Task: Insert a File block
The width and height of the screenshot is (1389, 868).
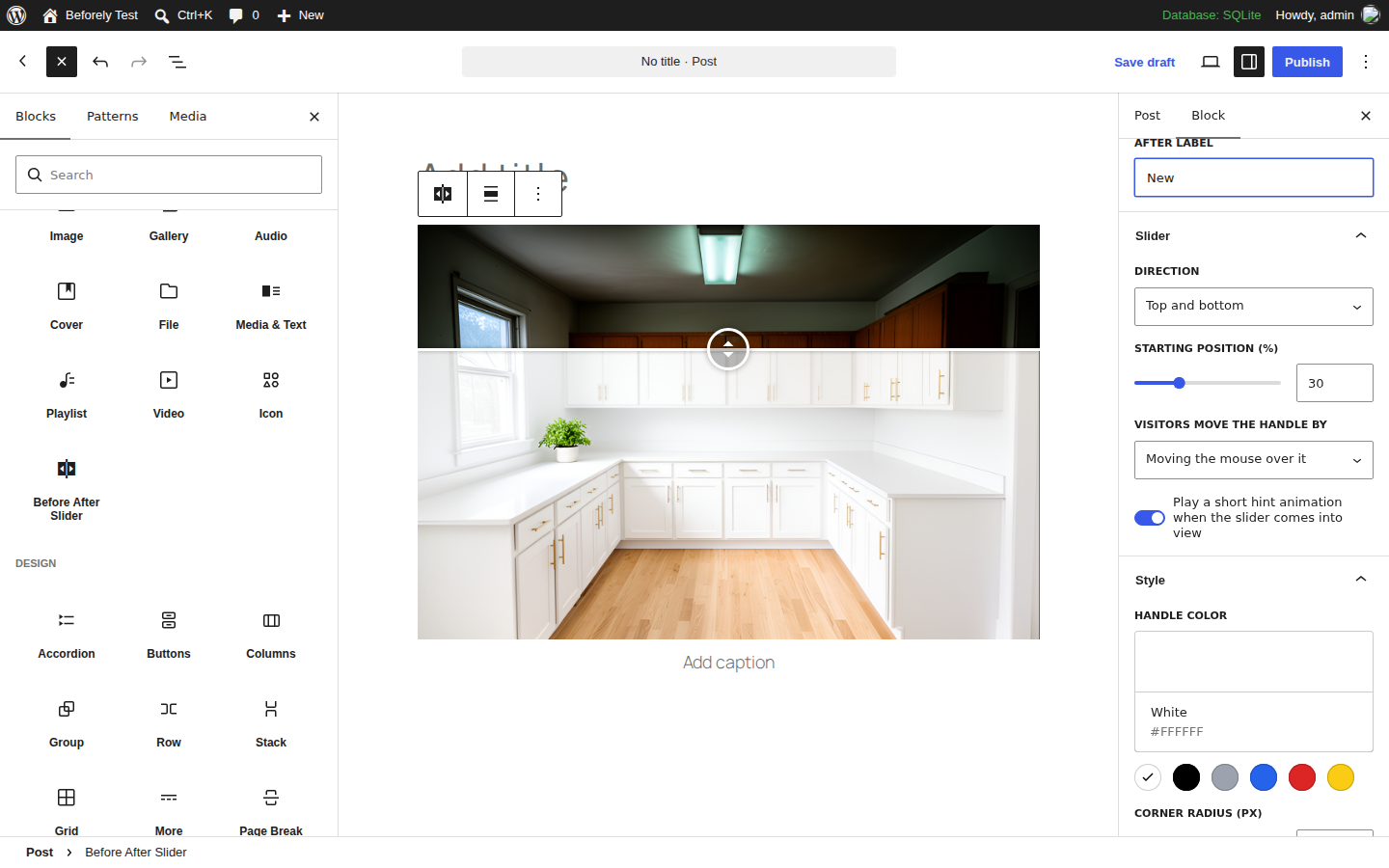Action: click(x=169, y=305)
